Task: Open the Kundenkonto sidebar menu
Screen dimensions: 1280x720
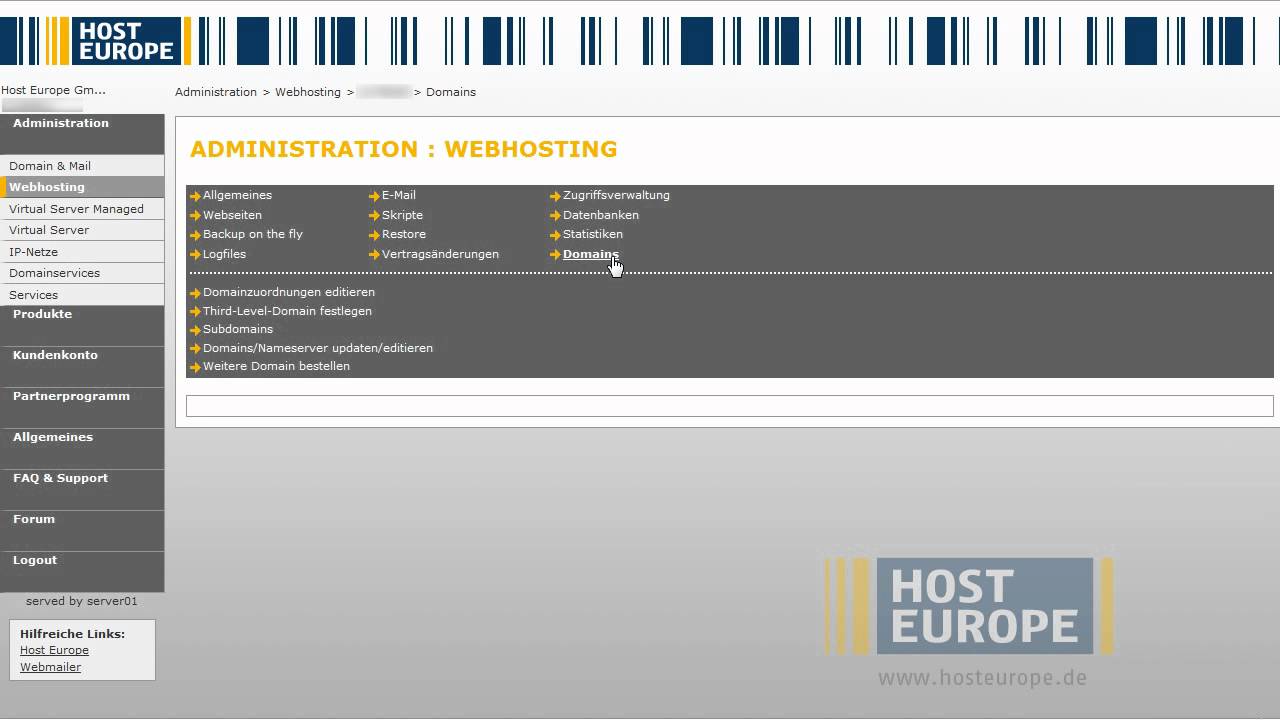Action: point(55,355)
